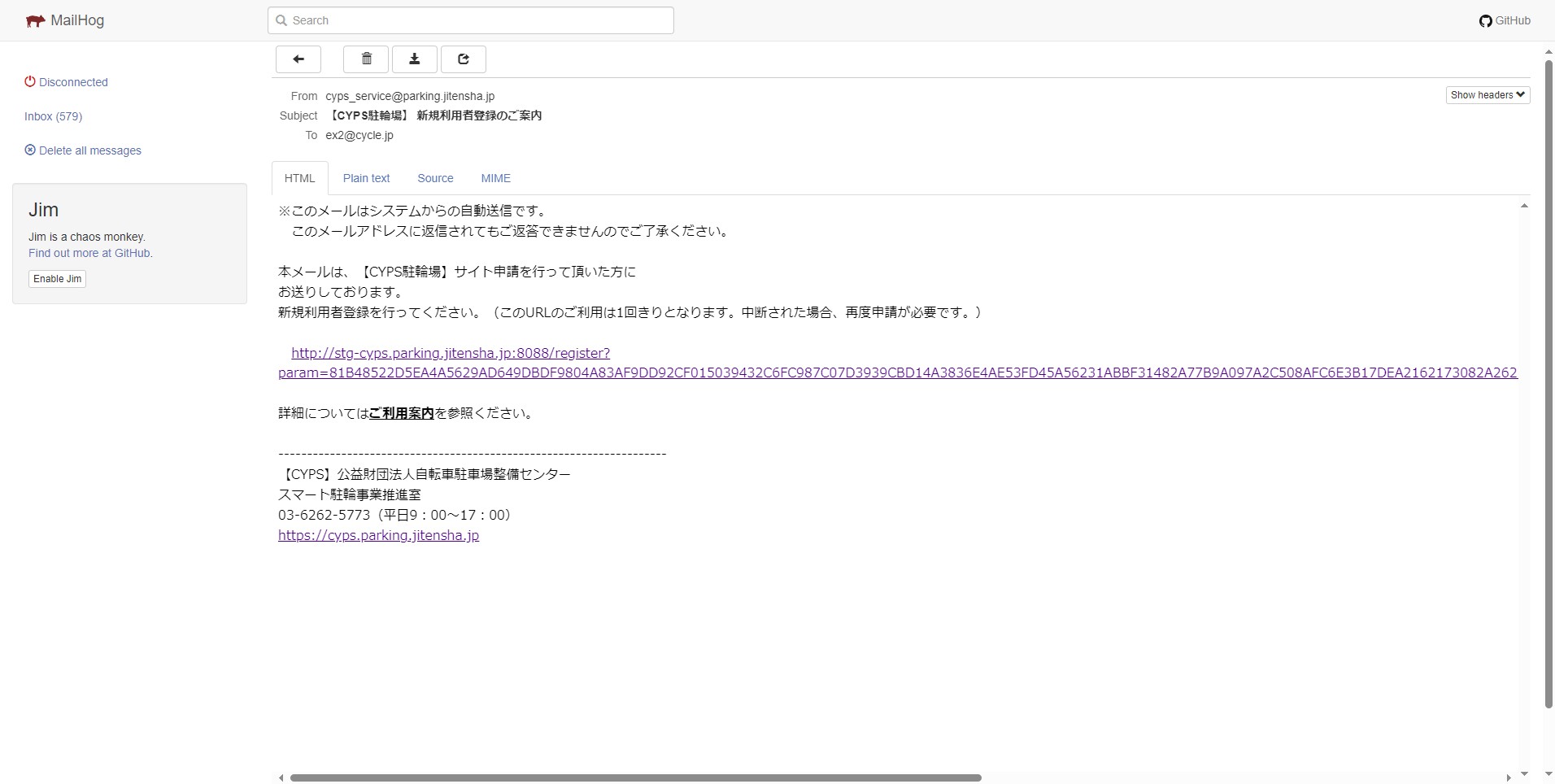Image resolution: width=1555 pixels, height=784 pixels.
Task: Click the Disconnected power status icon
Action: (x=30, y=82)
